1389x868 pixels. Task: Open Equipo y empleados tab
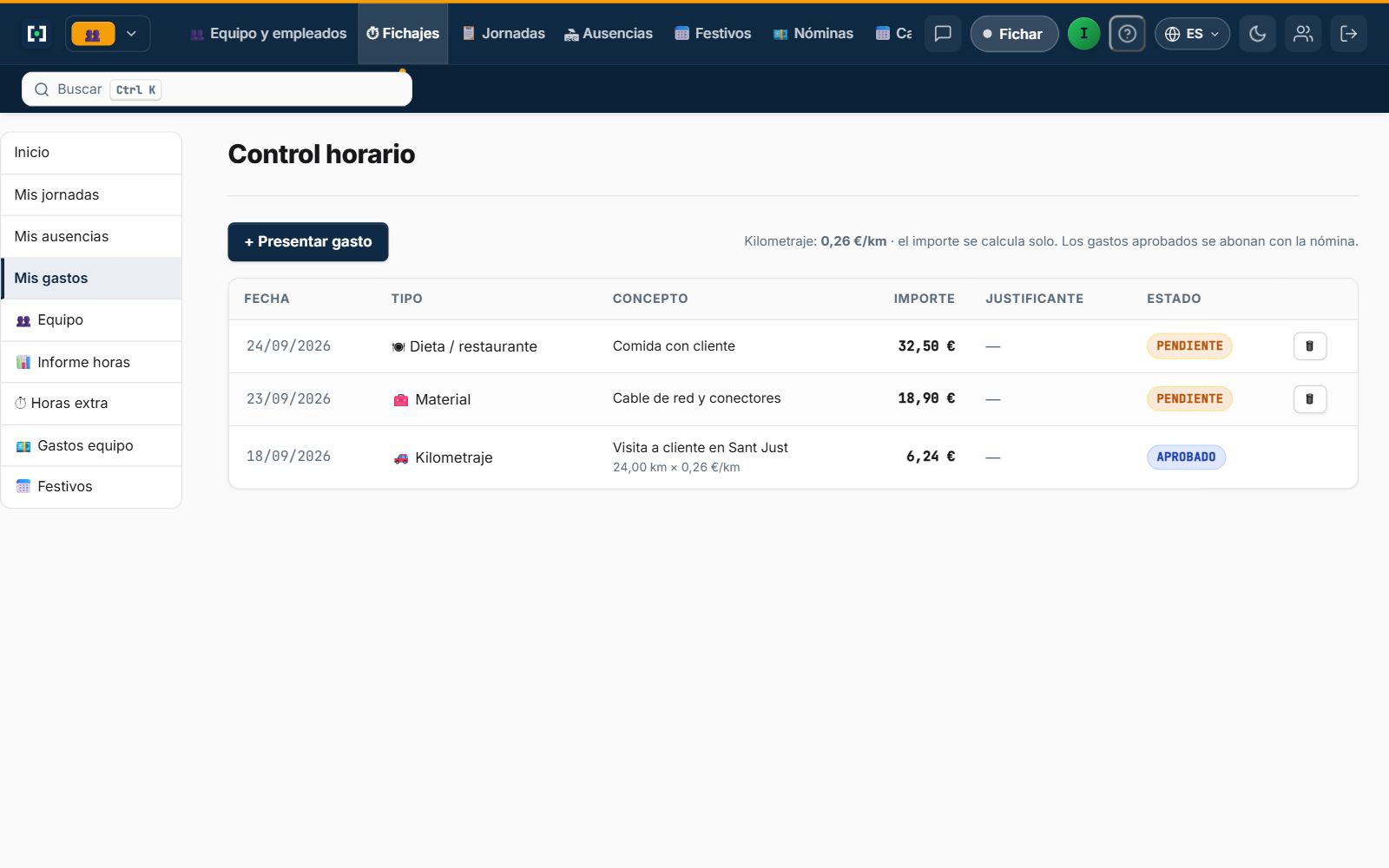tap(268, 34)
